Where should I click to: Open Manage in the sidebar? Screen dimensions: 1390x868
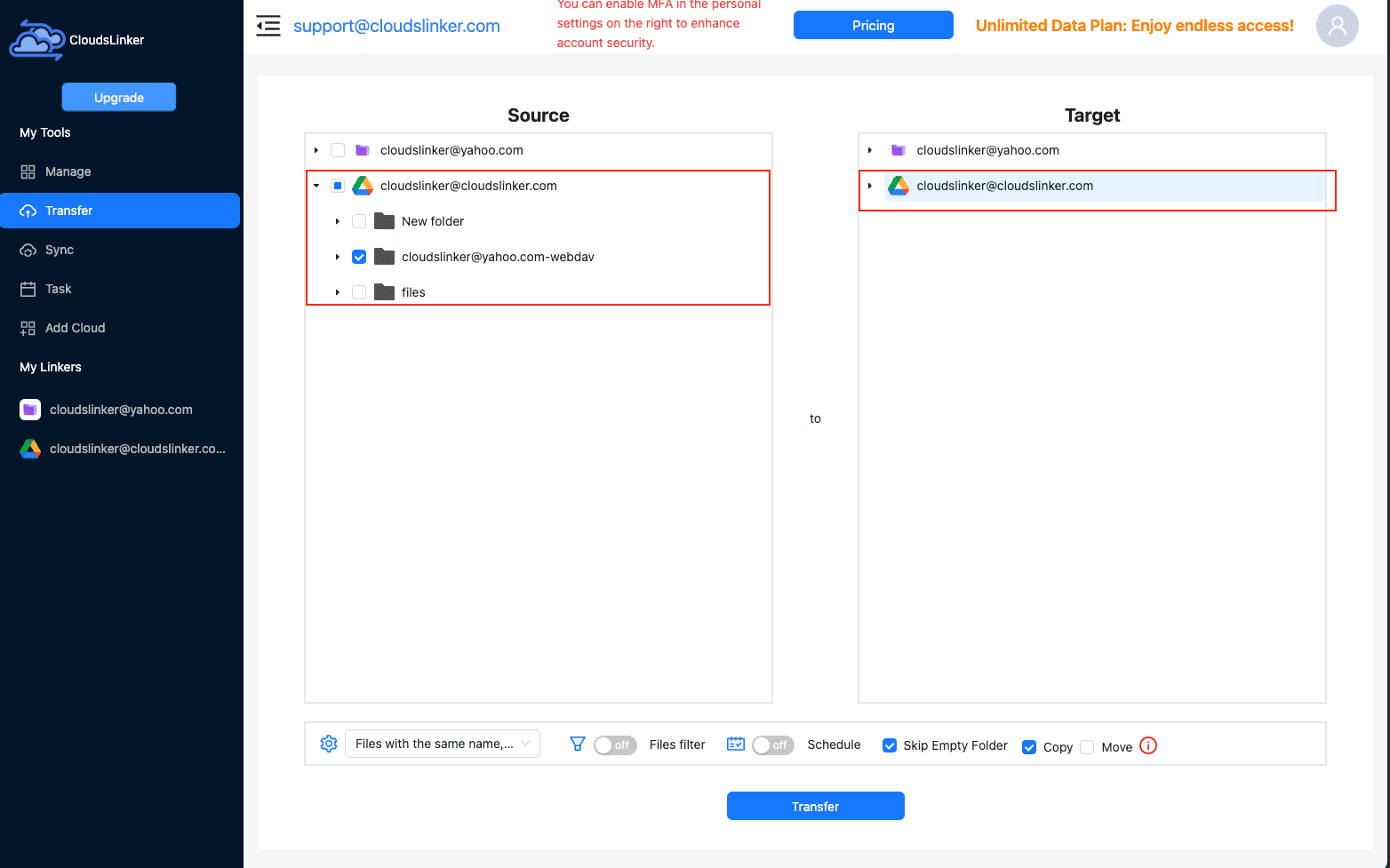pyautogui.click(x=120, y=171)
